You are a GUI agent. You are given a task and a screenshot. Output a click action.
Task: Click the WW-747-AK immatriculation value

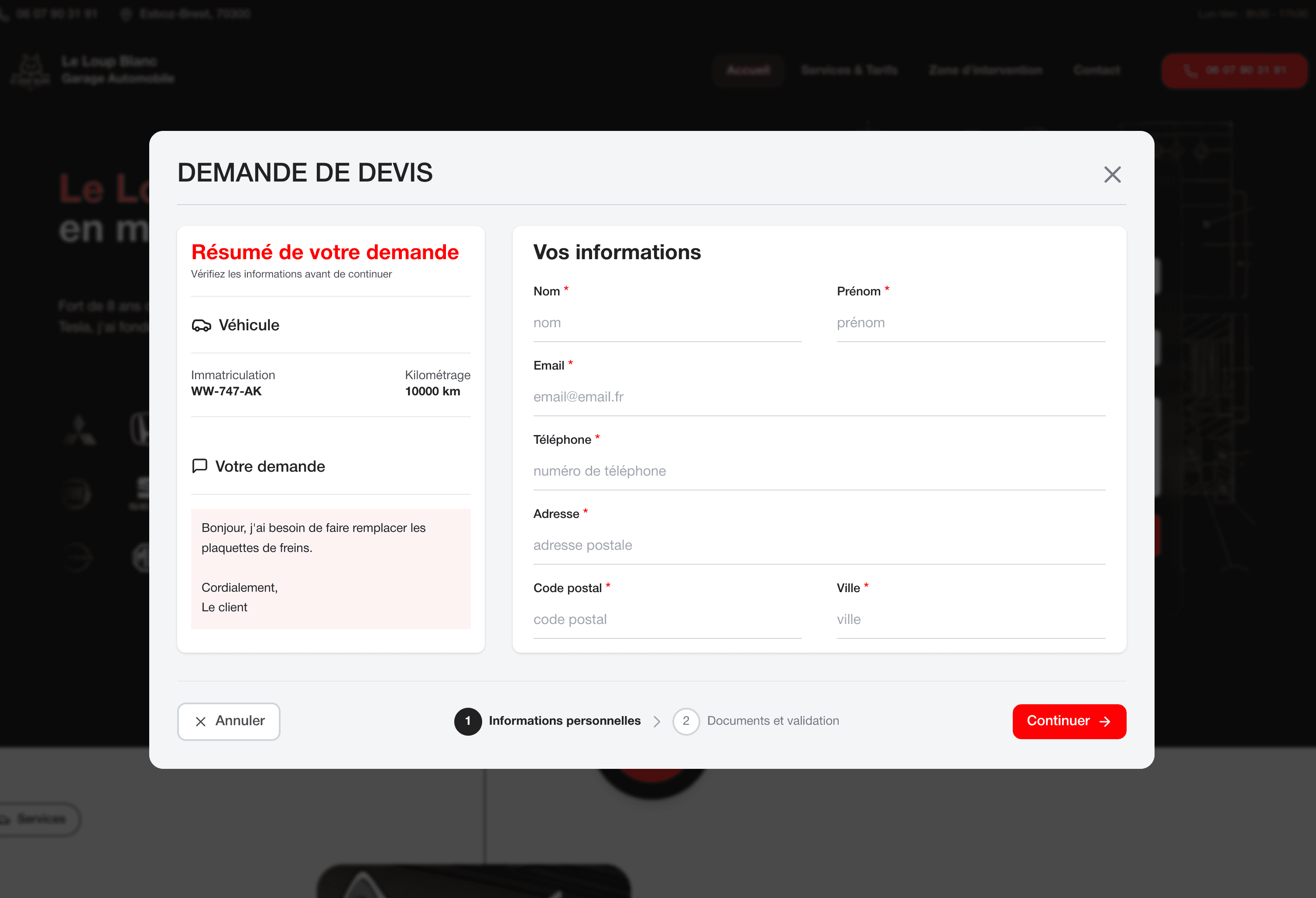pyautogui.click(x=226, y=391)
